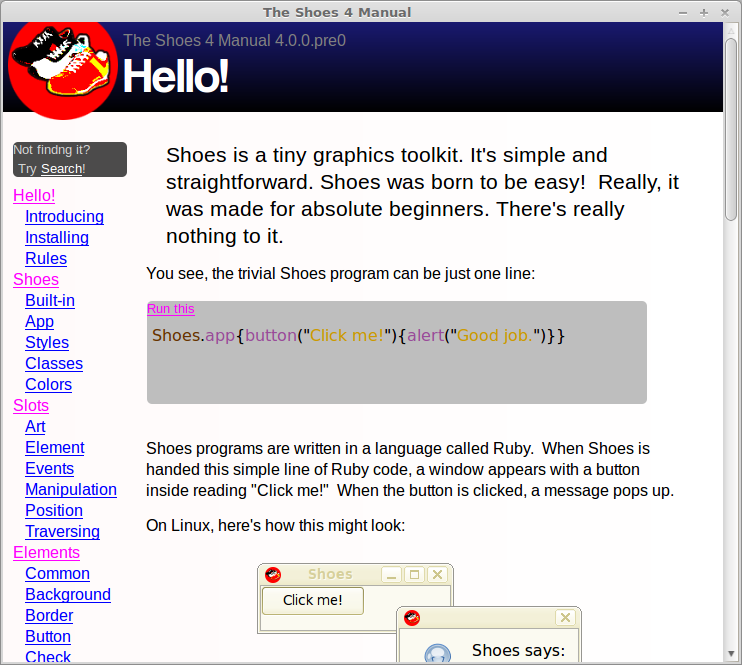Click The Shoes 4 Manual 4.0.0.pre0 subtitle
742x665 pixels.
[234, 41]
